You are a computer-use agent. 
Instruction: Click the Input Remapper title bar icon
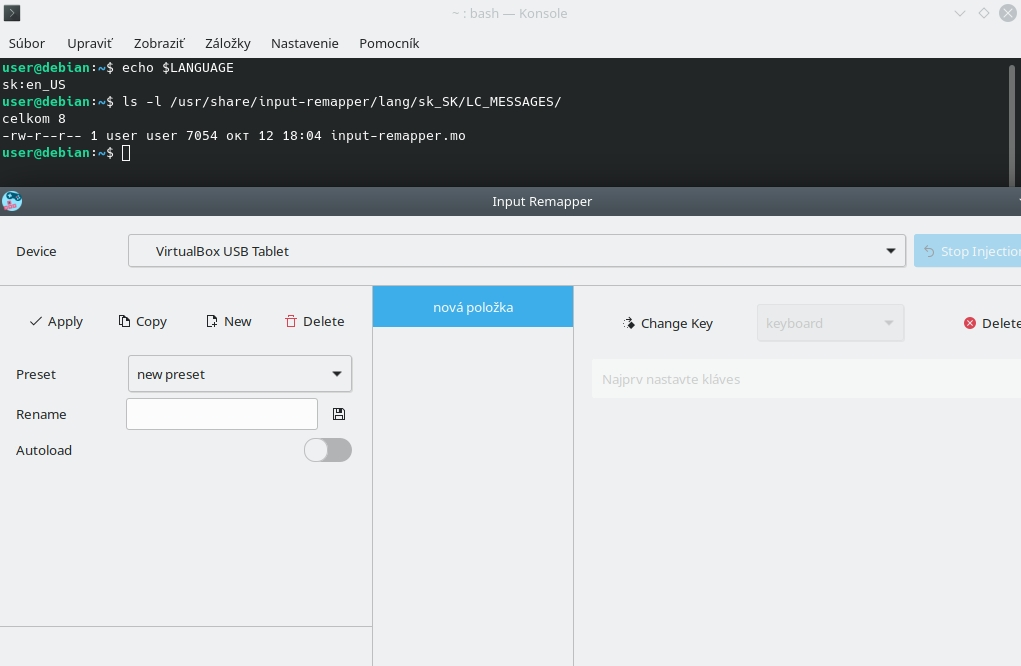tap(11, 200)
